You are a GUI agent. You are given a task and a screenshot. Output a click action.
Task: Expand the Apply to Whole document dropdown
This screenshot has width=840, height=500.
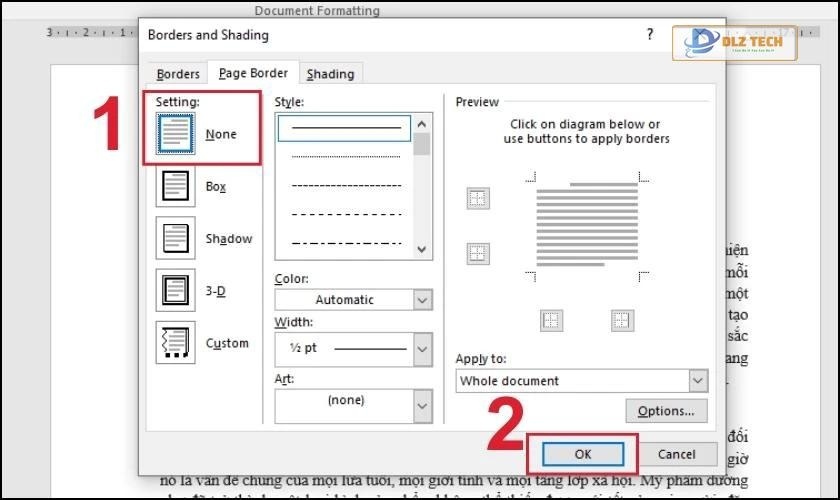(x=698, y=381)
